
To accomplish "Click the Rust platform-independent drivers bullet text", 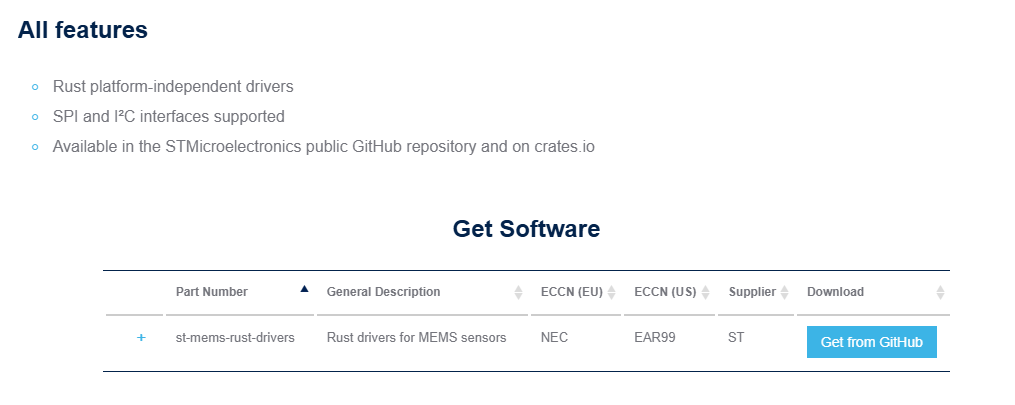I will 173,87.
